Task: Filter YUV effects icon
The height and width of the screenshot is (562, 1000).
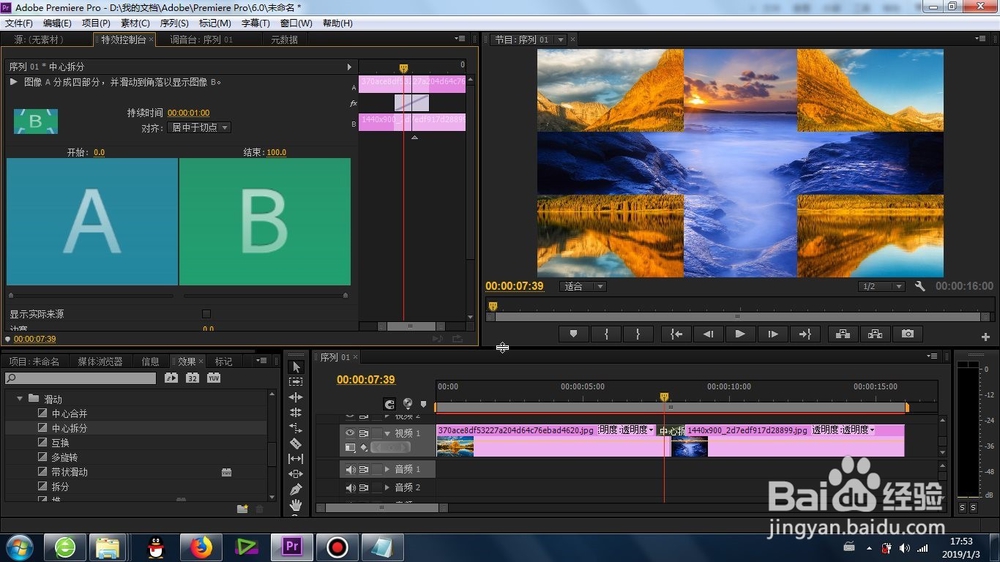Action: pyautogui.click(x=214, y=378)
